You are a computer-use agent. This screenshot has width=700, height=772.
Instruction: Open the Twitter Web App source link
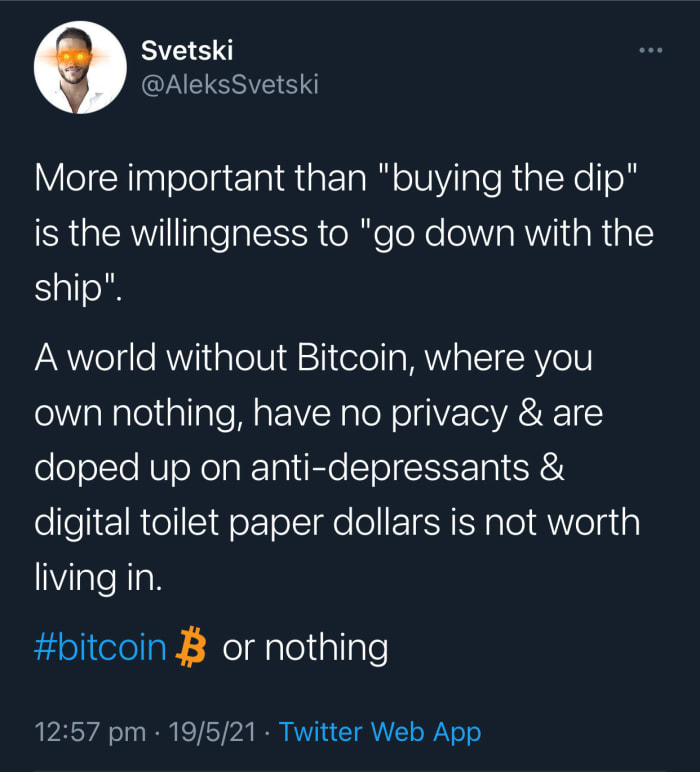380,732
